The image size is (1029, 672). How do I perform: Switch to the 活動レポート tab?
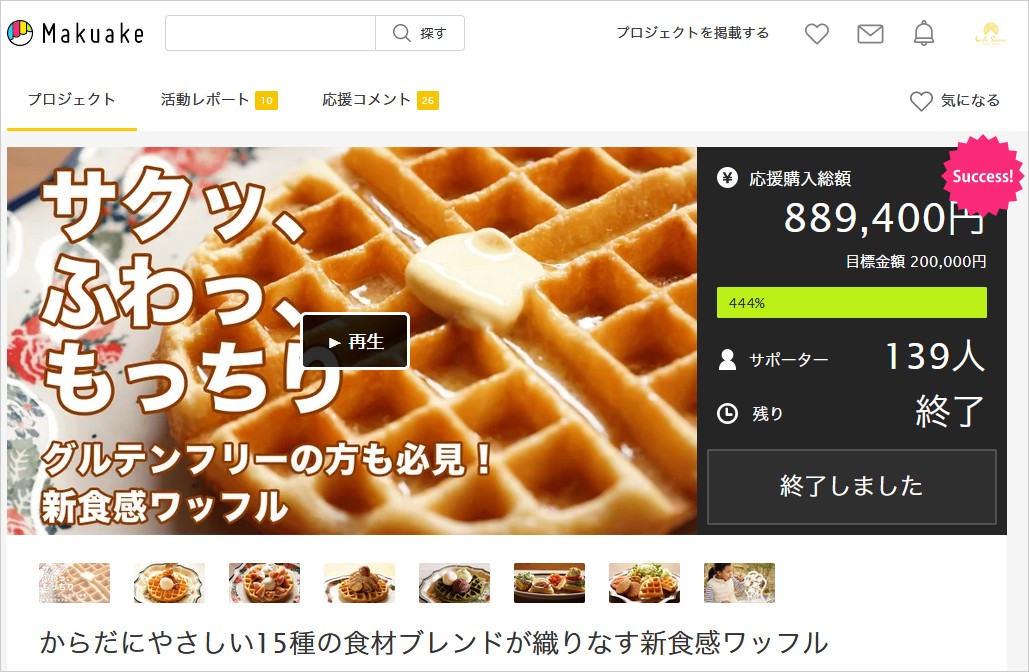(219, 100)
